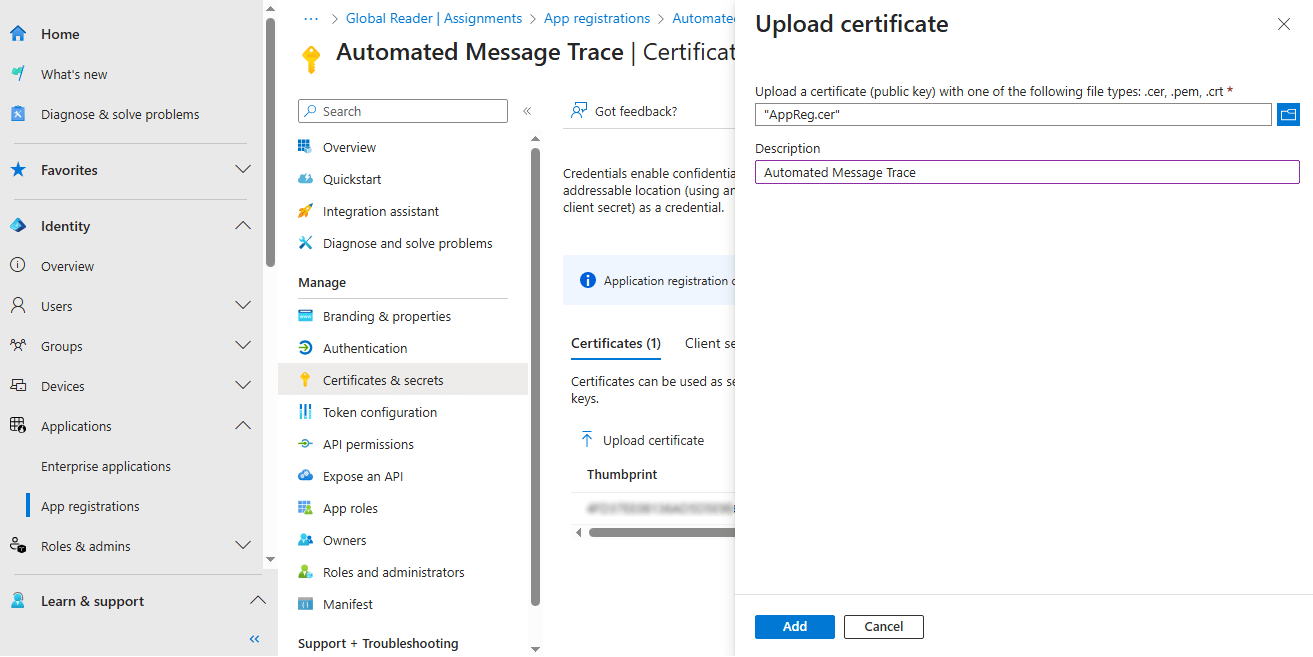This screenshot has width=1313, height=657.
Task: Click the left navigation vertical scrollbar
Action: 270,142
